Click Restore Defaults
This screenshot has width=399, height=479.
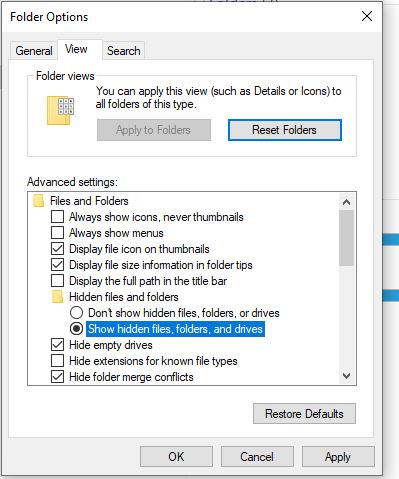[304, 414]
